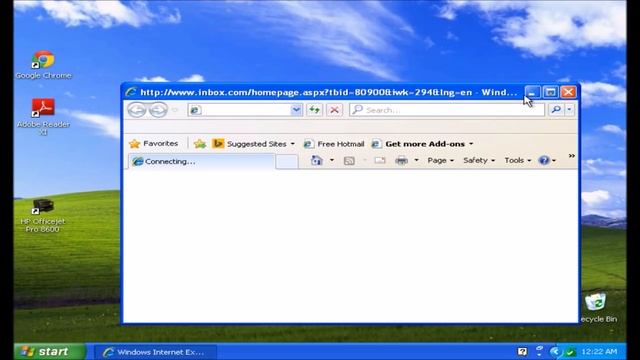This screenshot has height=360, width=640.
Task: Click the Help question mark icon
Action: pyautogui.click(x=544, y=160)
